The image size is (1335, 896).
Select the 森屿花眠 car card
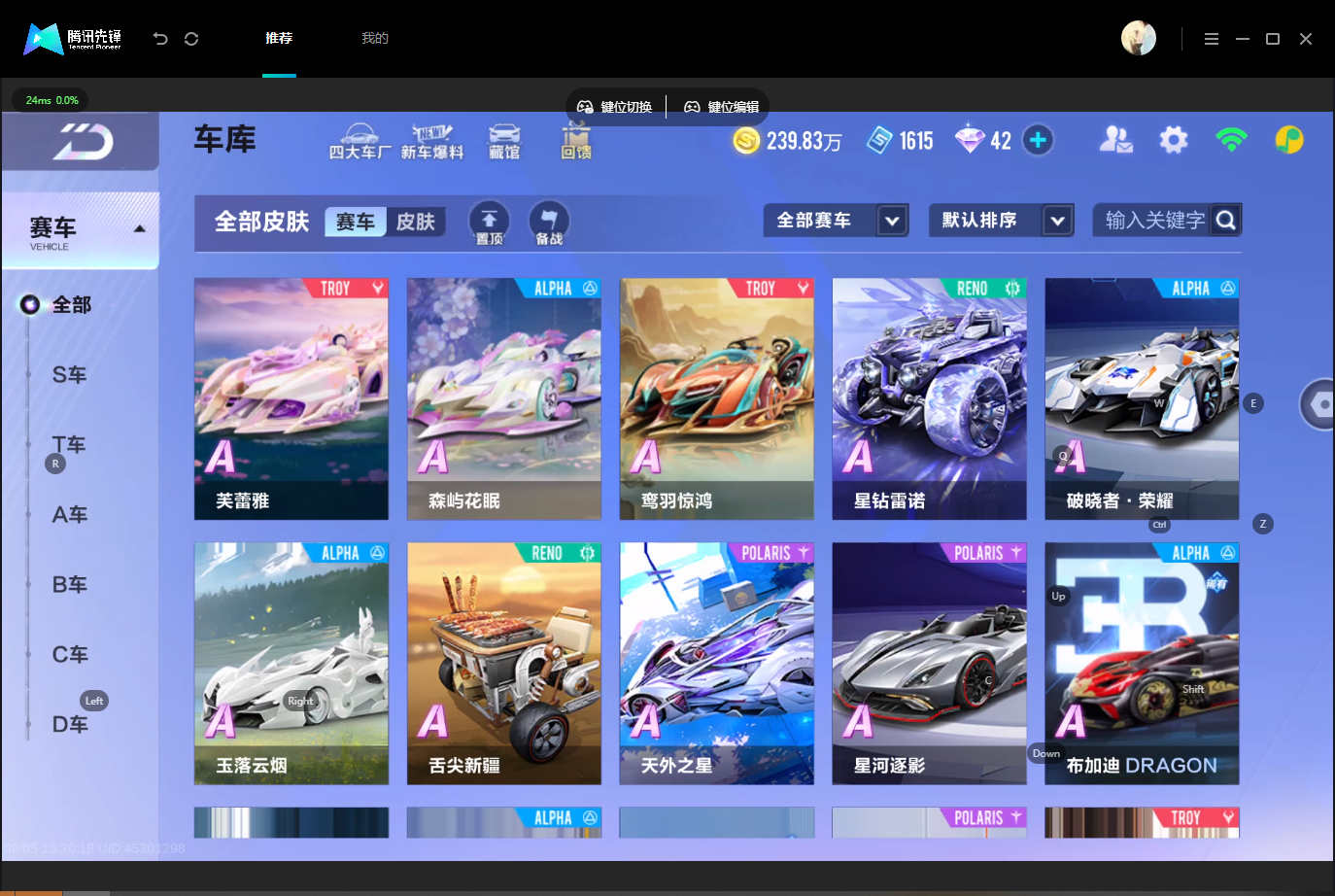[504, 399]
